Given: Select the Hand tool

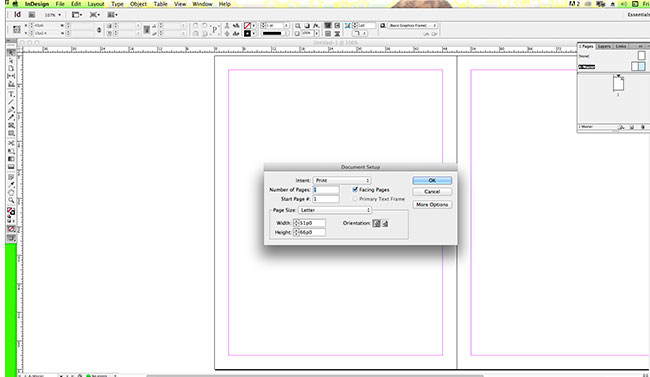Looking at the screenshot, I should 11,192.
